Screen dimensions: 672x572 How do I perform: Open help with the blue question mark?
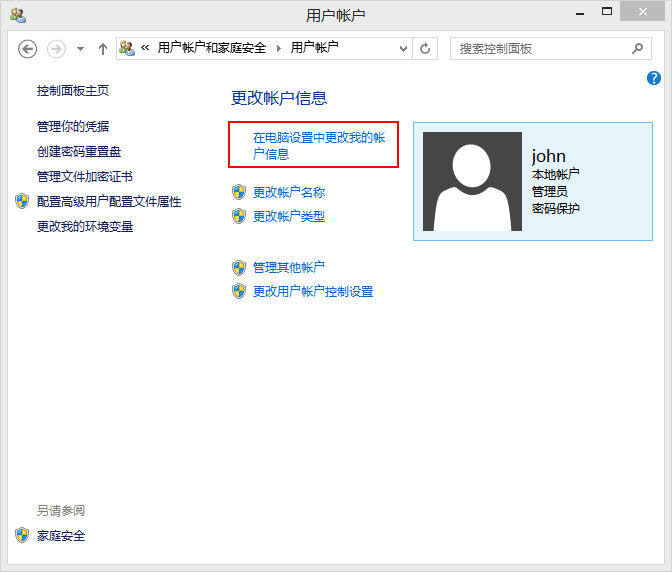tap(654, 78)
